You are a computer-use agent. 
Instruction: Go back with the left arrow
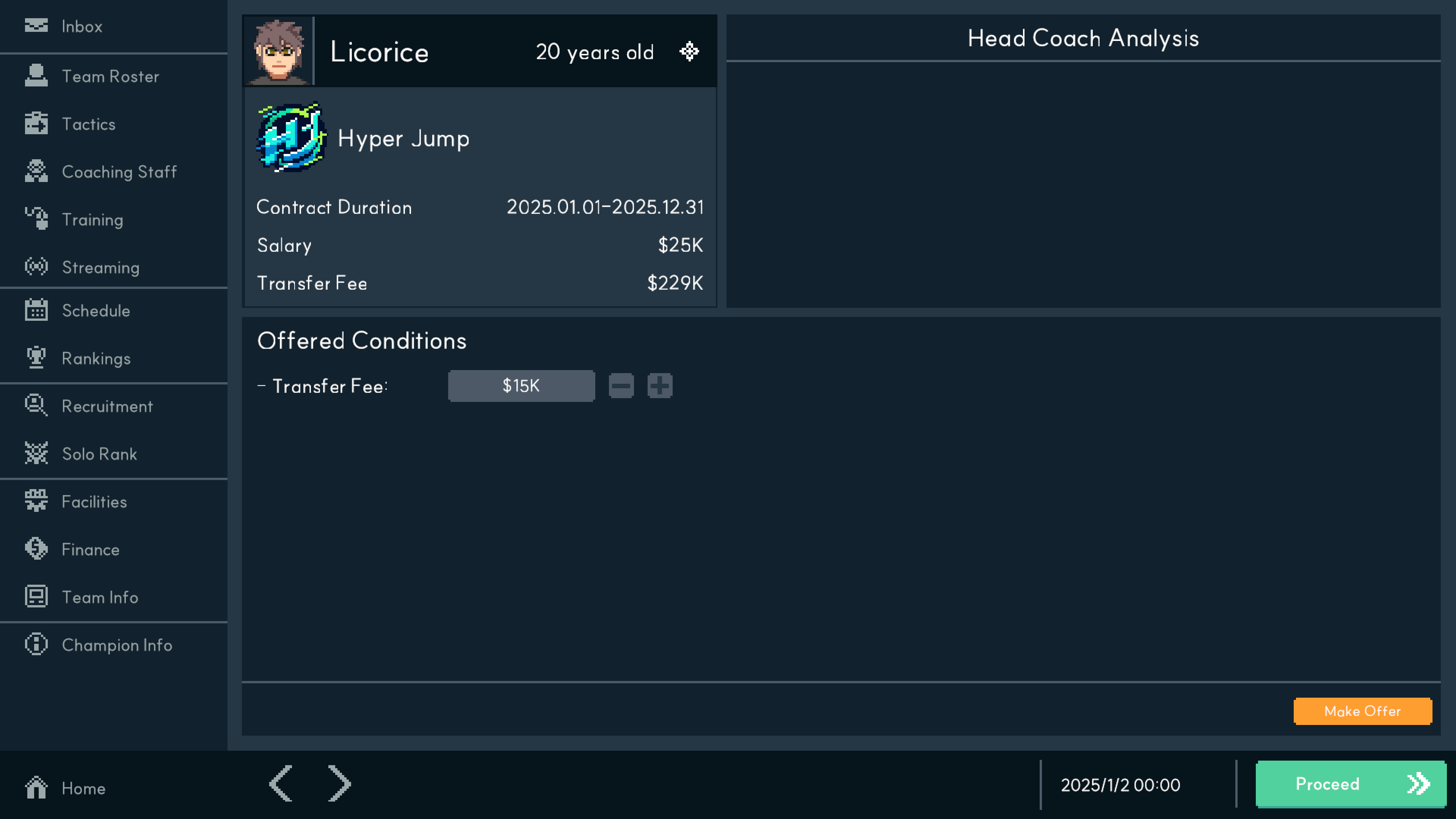point(281,784)
